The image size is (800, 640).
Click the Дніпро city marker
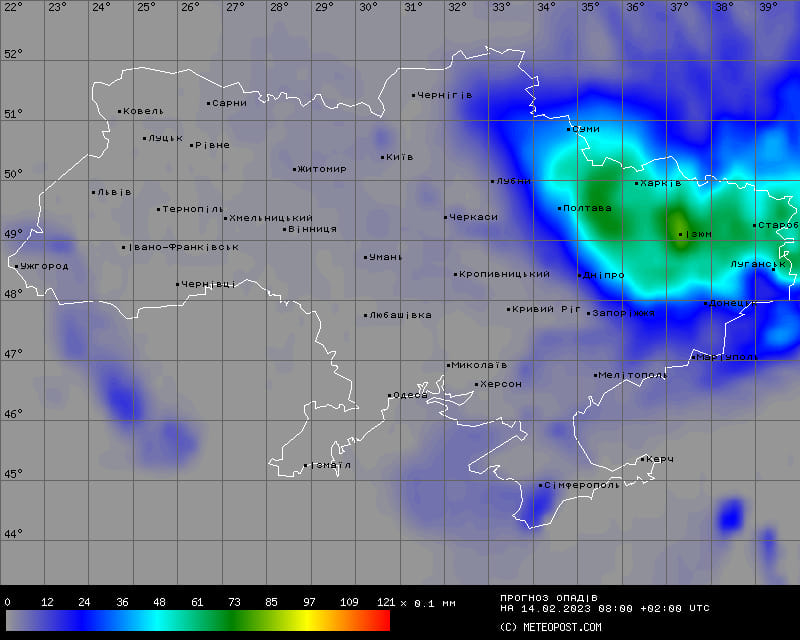pyautogui.click(x=580, y=275)
